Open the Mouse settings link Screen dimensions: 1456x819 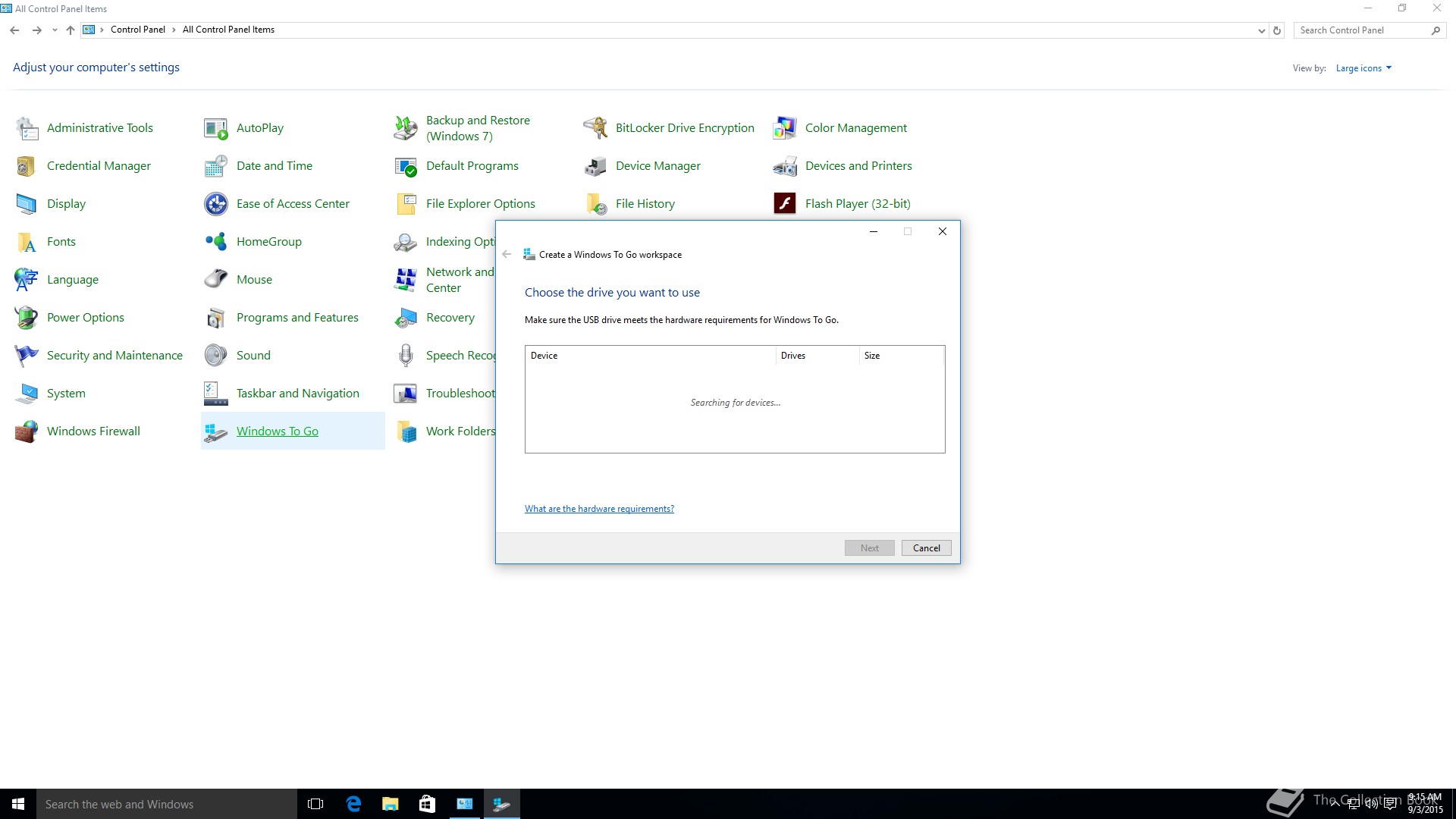(x=254, y=279)
